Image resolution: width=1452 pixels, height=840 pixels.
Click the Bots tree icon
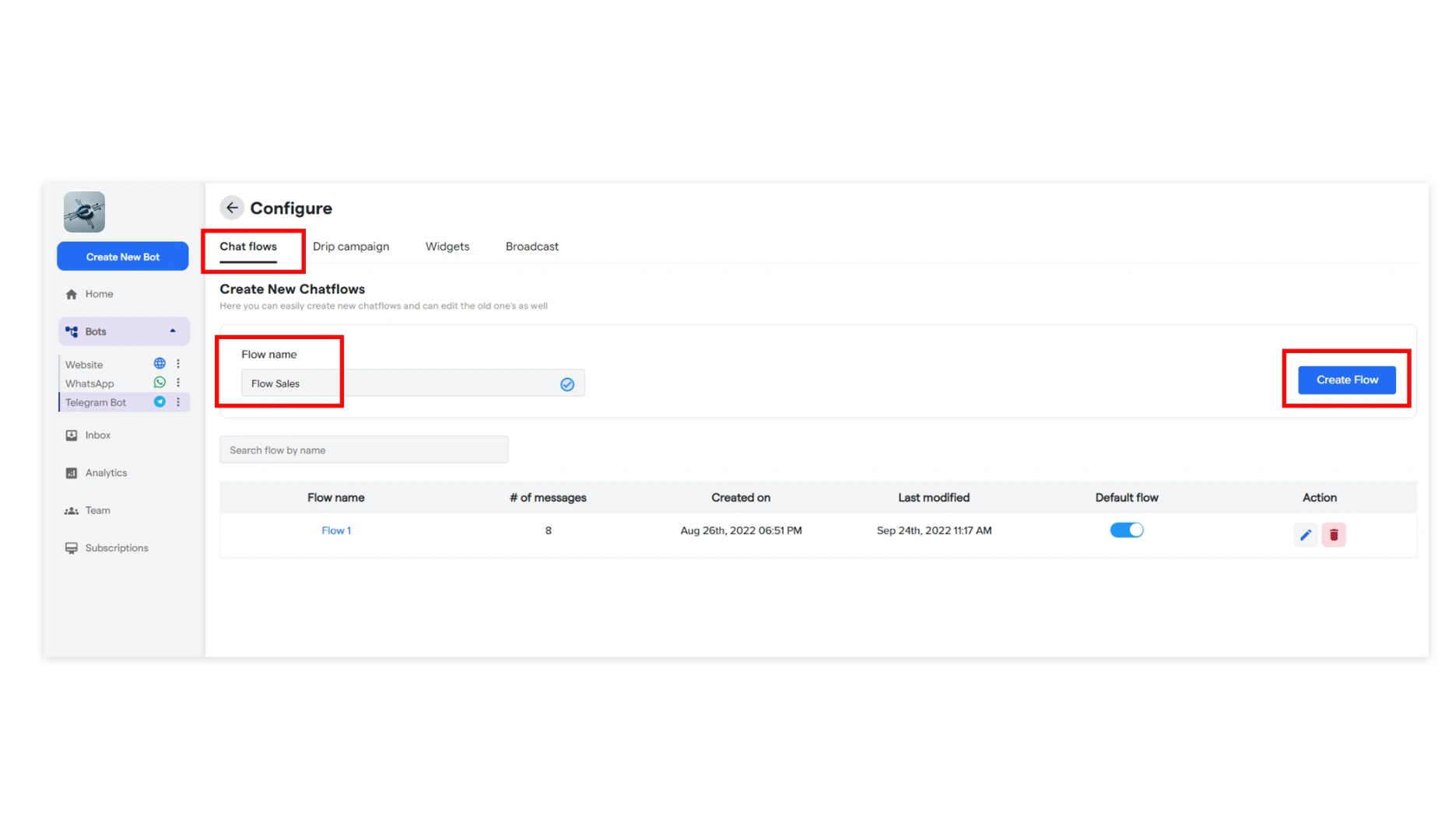click(x=72, y=331)
